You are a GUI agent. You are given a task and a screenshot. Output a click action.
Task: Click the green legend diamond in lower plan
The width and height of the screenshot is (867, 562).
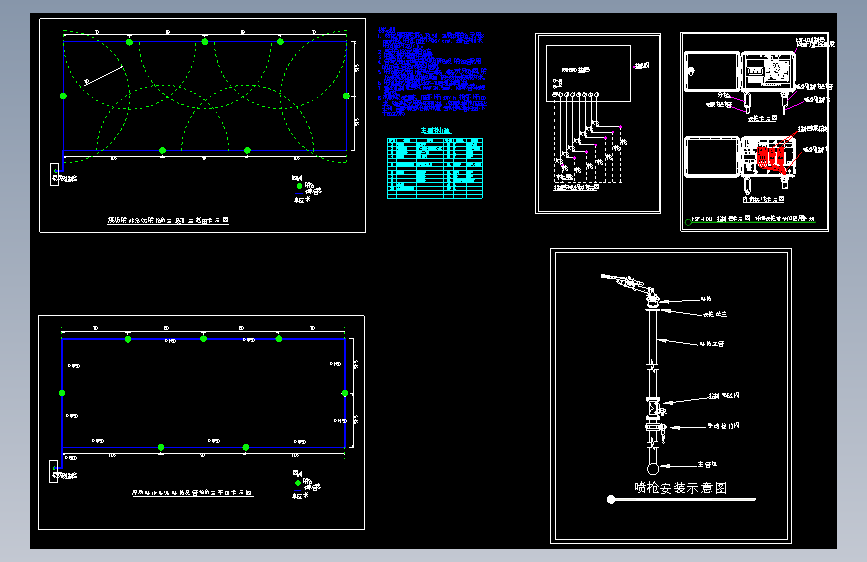[298, 483]
